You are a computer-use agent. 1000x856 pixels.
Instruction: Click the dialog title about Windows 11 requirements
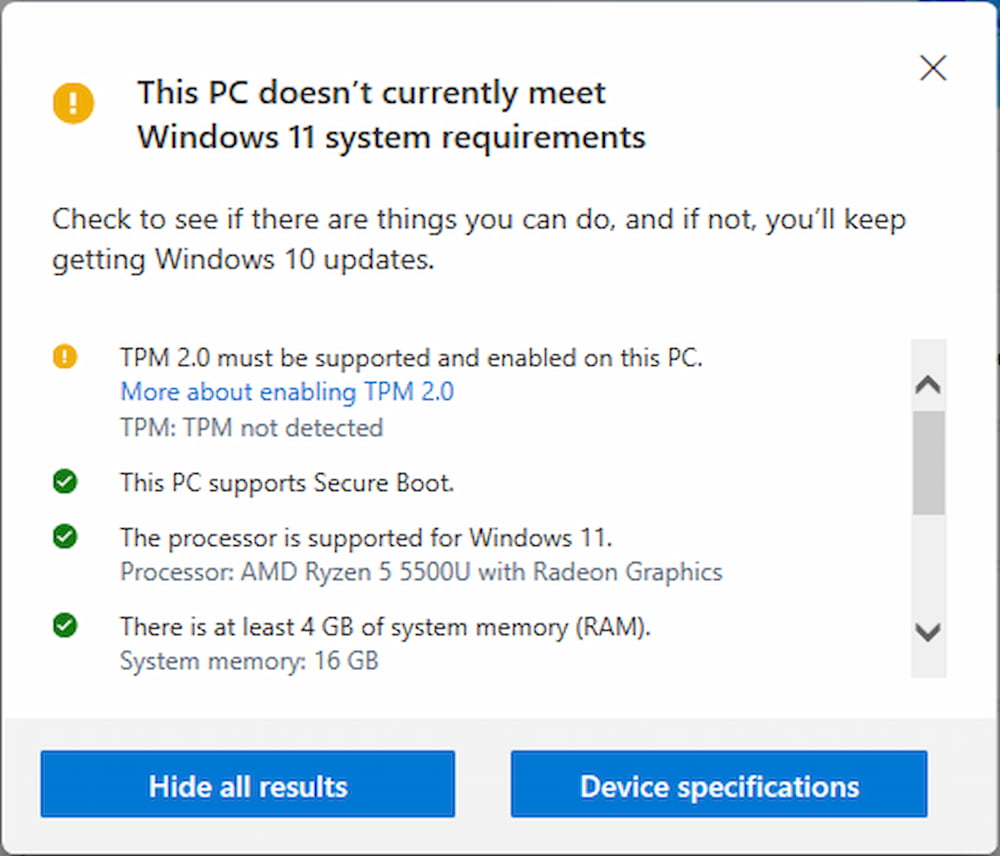(391, 115)
